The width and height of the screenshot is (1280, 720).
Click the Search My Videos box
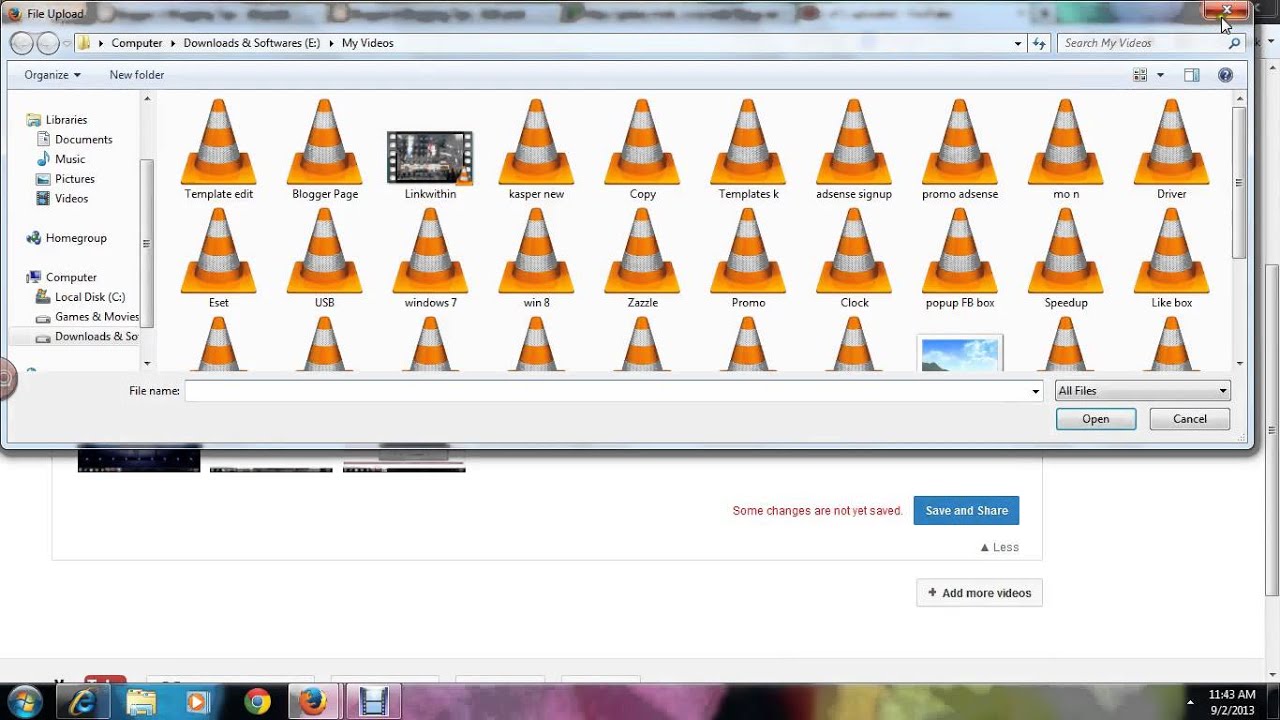[1150, 43]
